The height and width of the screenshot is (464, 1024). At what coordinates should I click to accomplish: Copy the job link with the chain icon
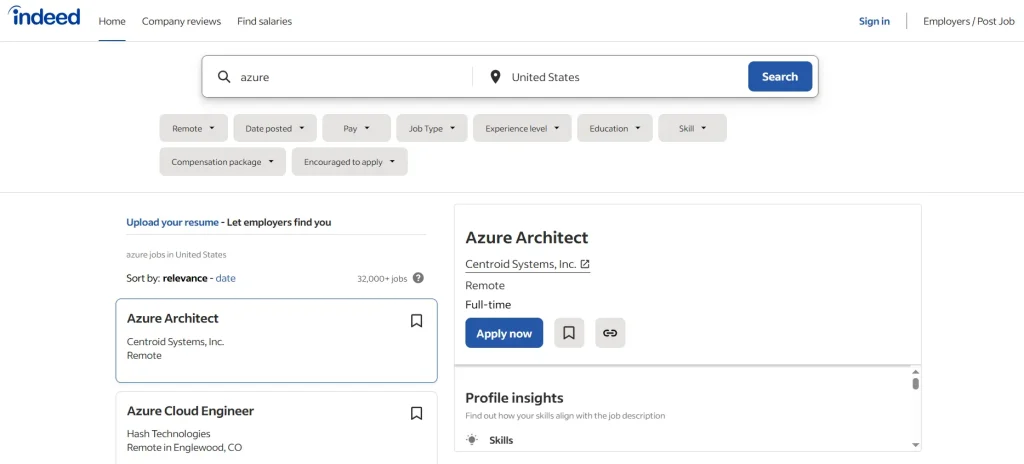(x=610, y=333)
